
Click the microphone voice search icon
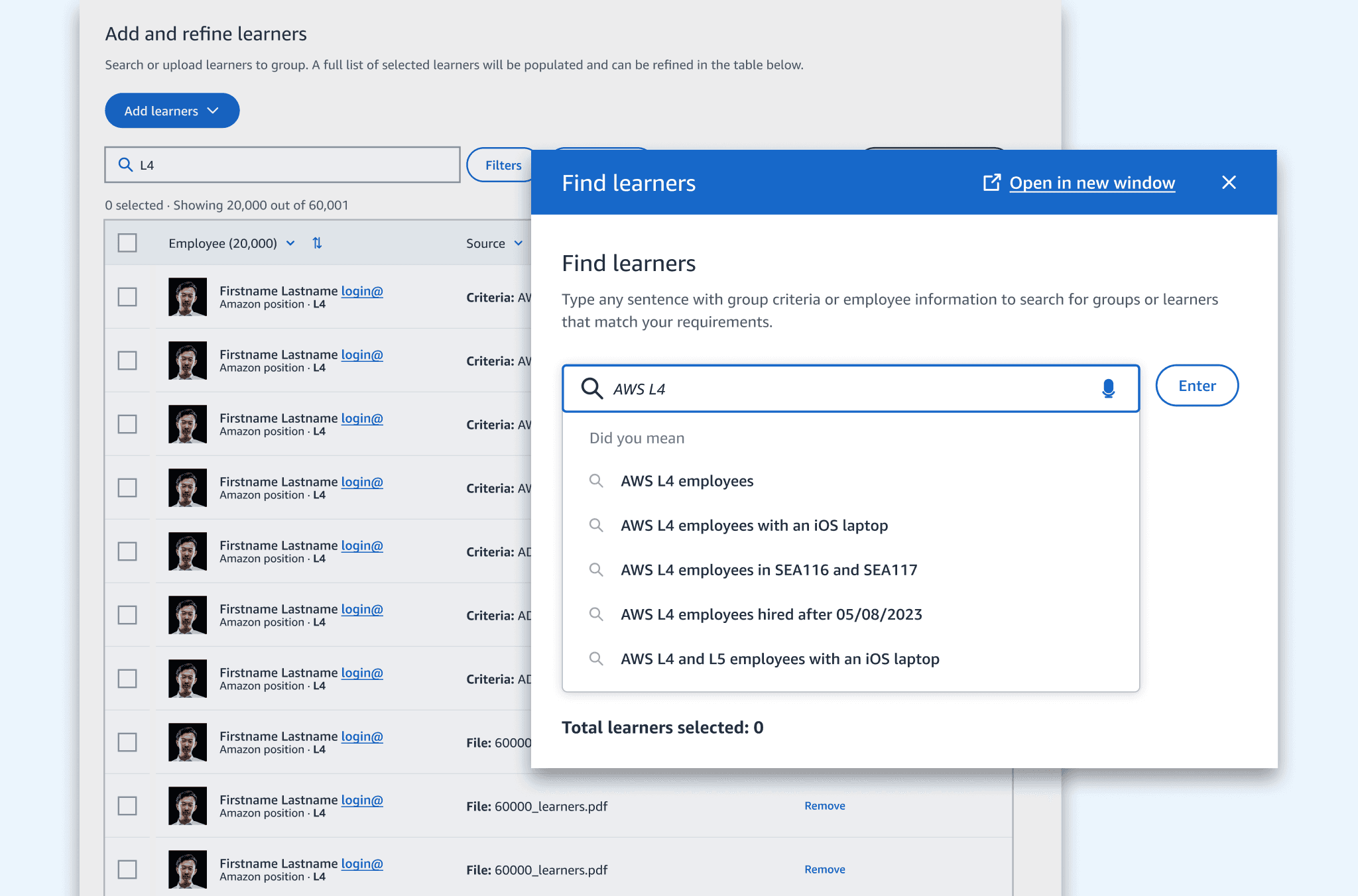[1107, 388]
